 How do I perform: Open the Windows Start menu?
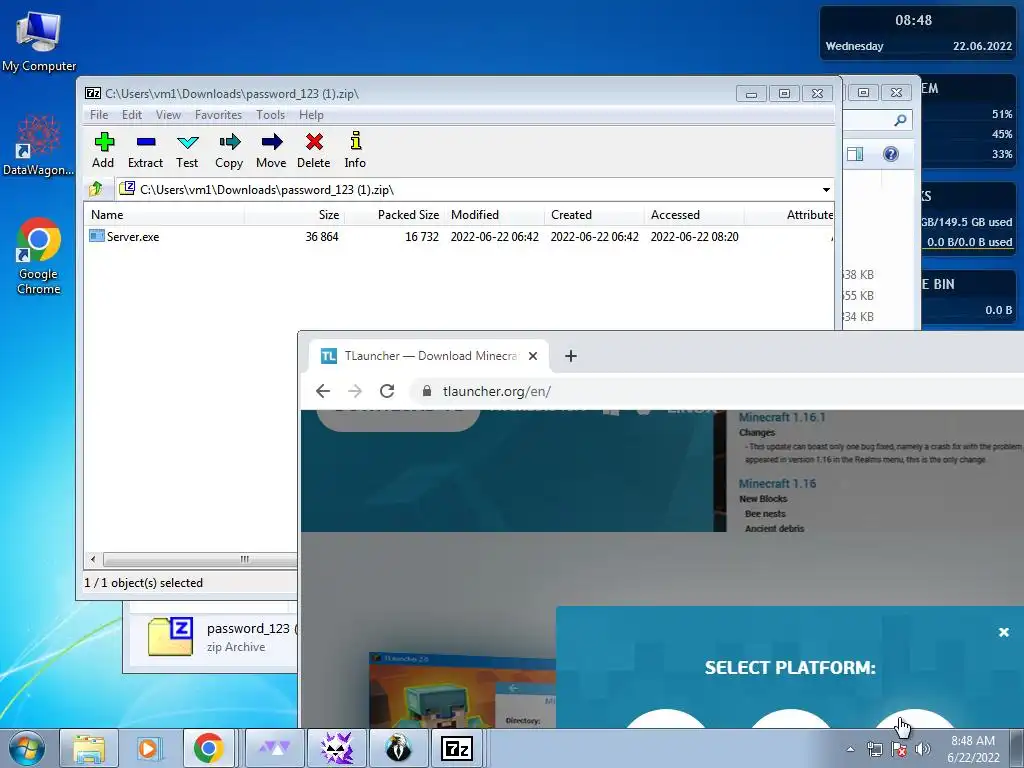(x=27, y=748)
